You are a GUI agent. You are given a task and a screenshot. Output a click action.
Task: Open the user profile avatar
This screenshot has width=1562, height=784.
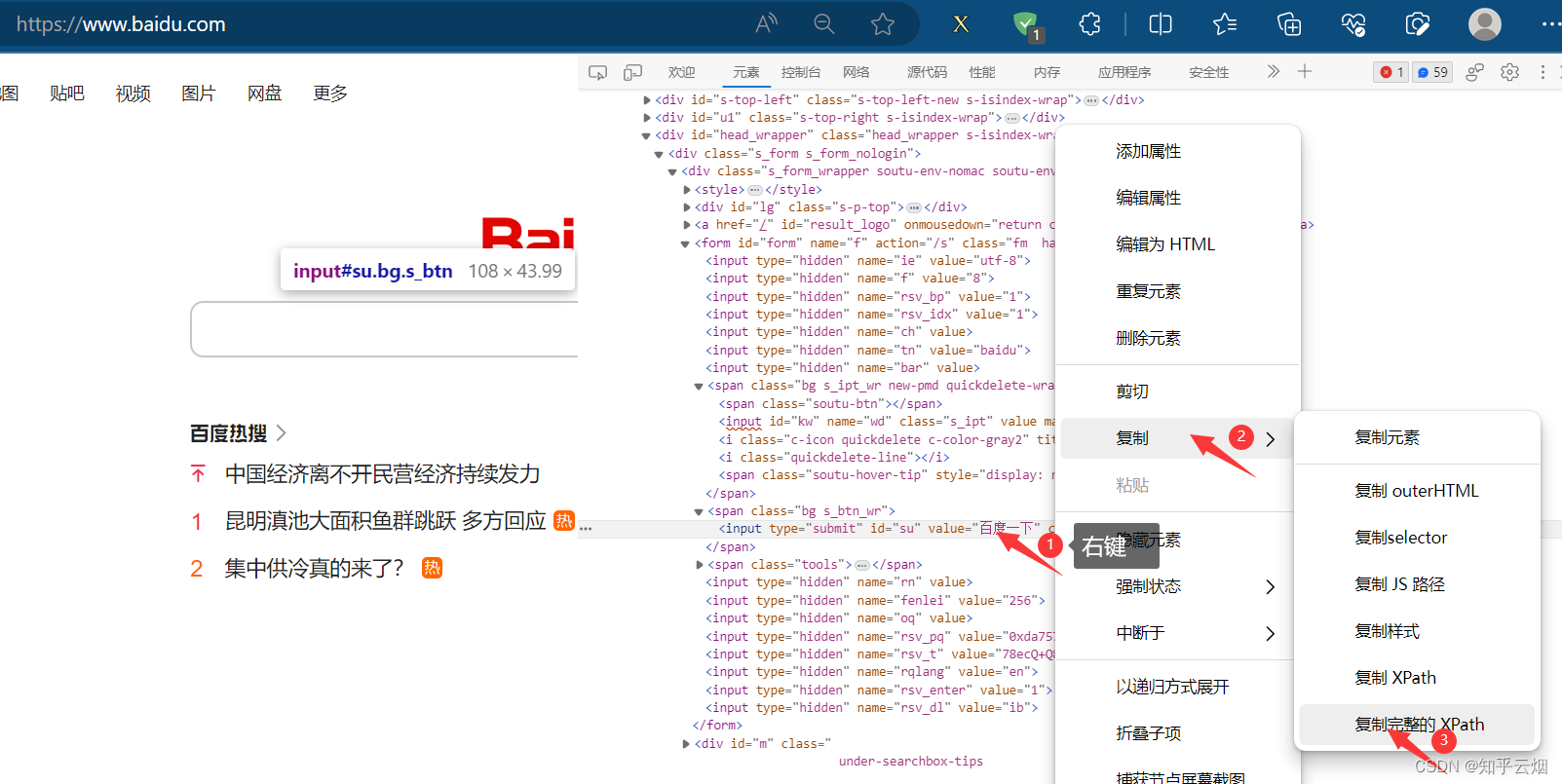pos(1485,23)
